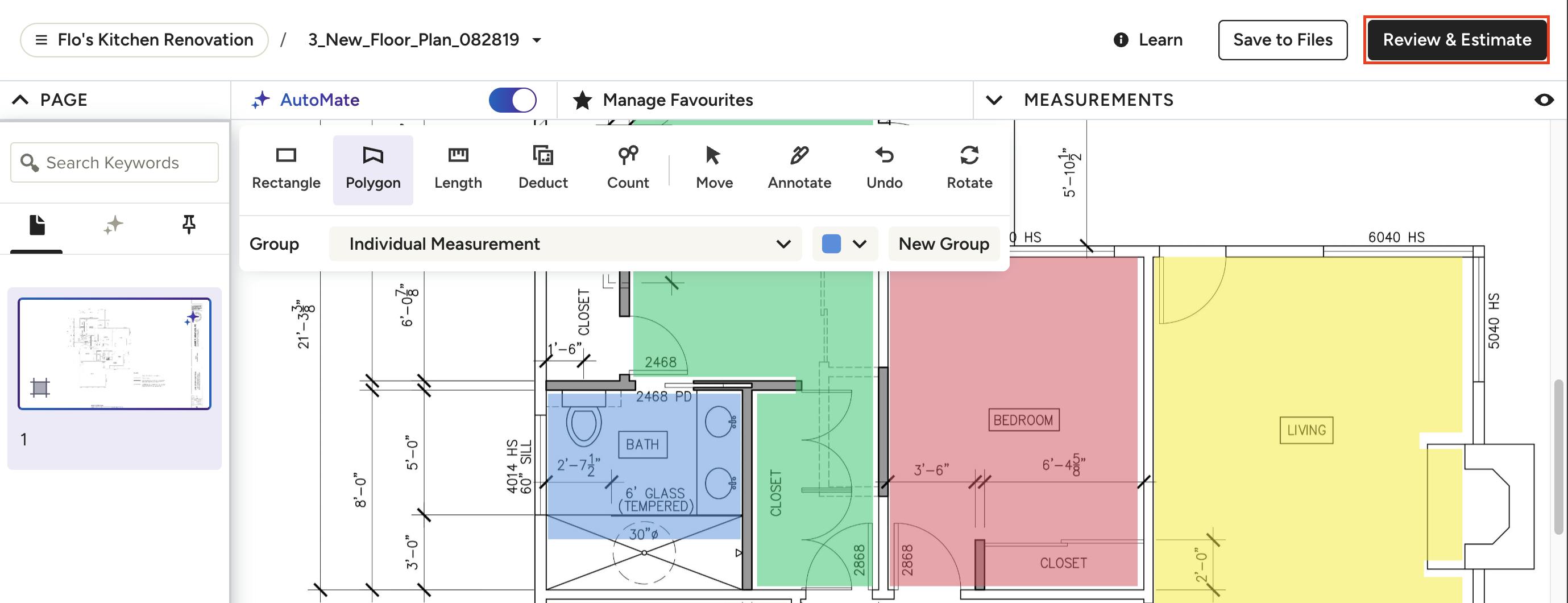The image size is (1568, 603).
Task: Switch to the pages document tab
Action: 36,225
